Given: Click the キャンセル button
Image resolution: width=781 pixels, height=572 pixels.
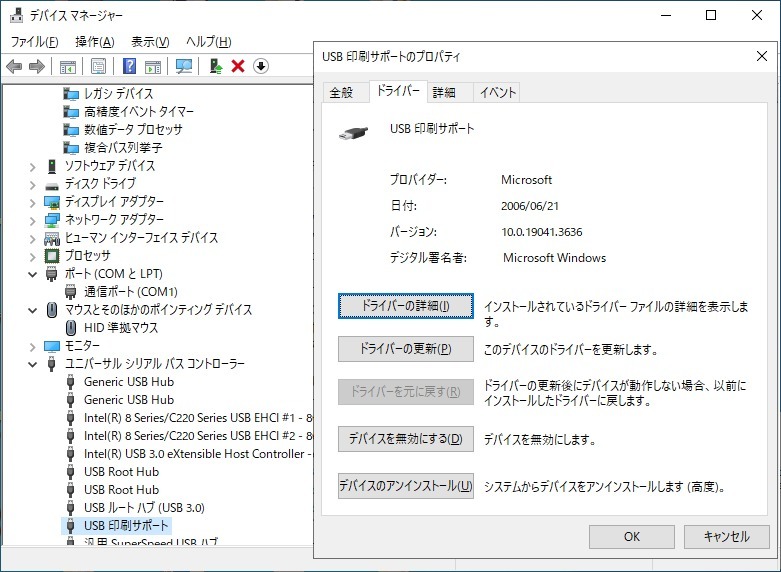Looking at the screenshot, I should pyautogui.click(x=726, y=537).
